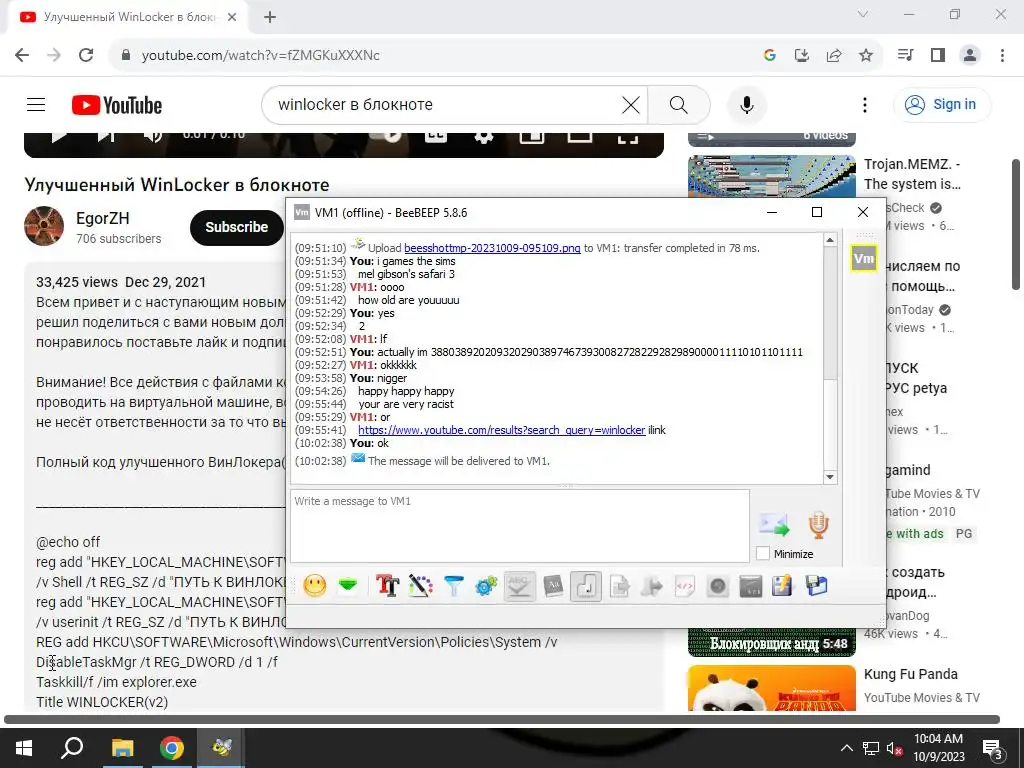Open Chrome media controls icon
This screenshot has height=768, width=1024.
906,55
